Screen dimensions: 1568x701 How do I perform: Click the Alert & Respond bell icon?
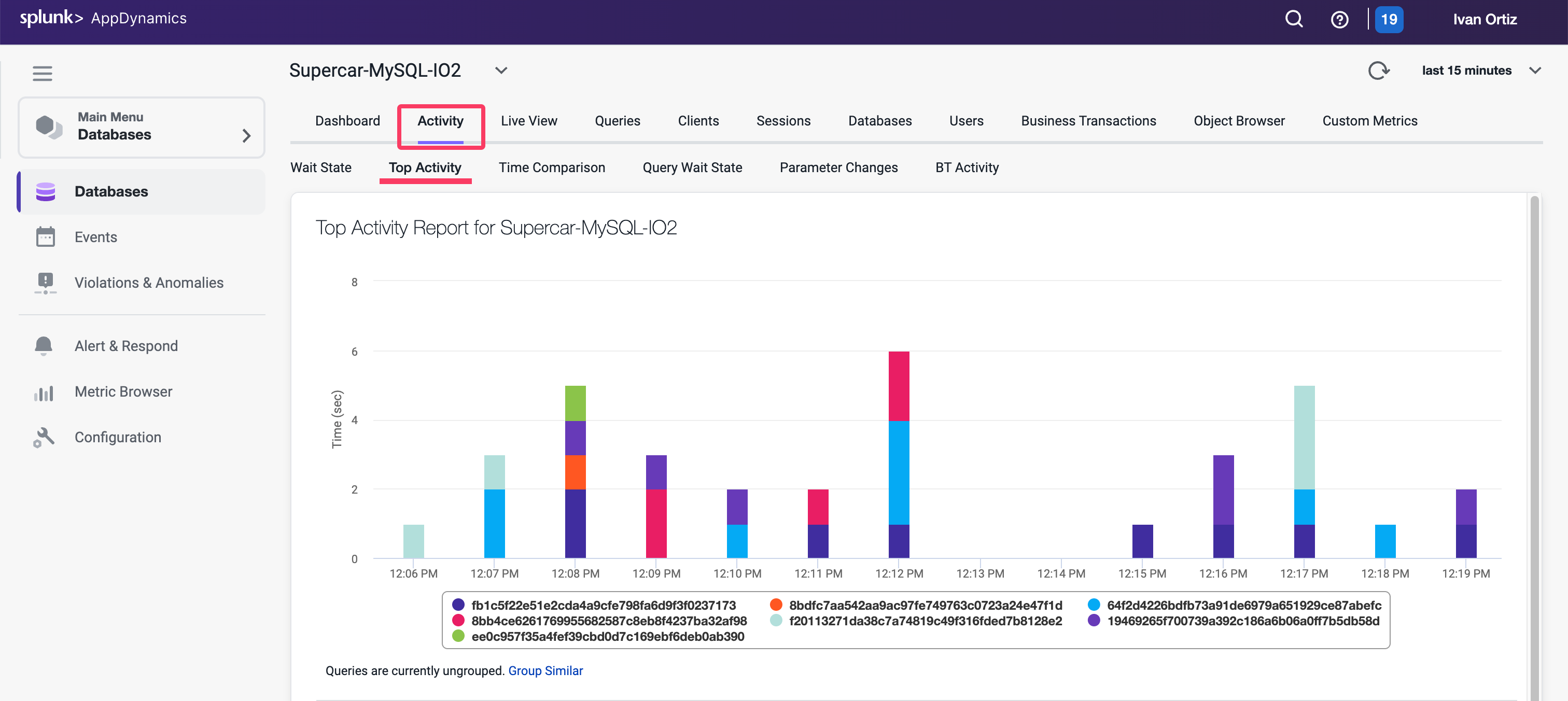coord(43,346)
